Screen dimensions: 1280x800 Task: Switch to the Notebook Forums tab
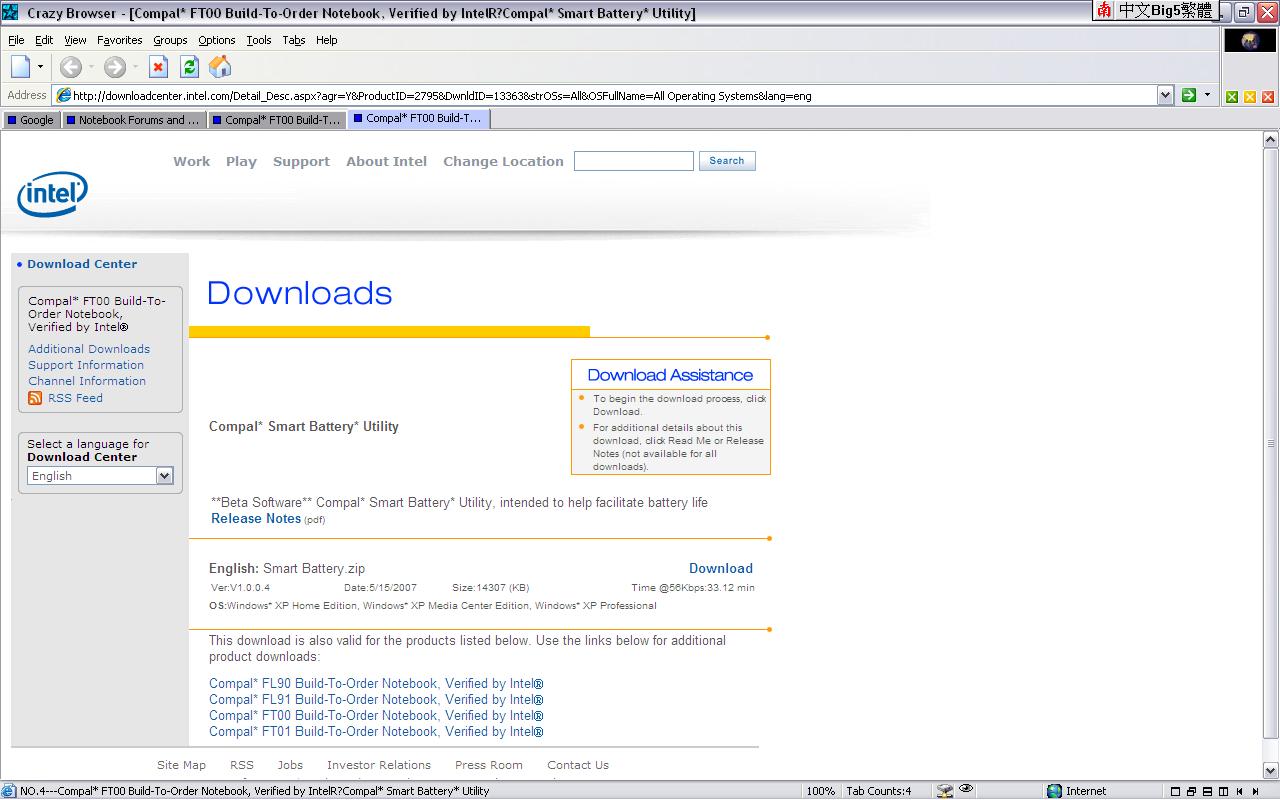[x=134, y=120]
